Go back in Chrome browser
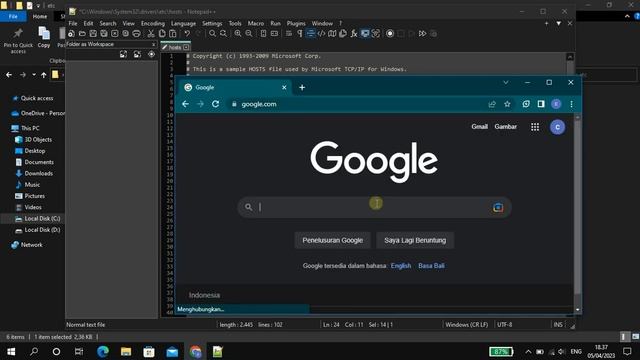 185,104
